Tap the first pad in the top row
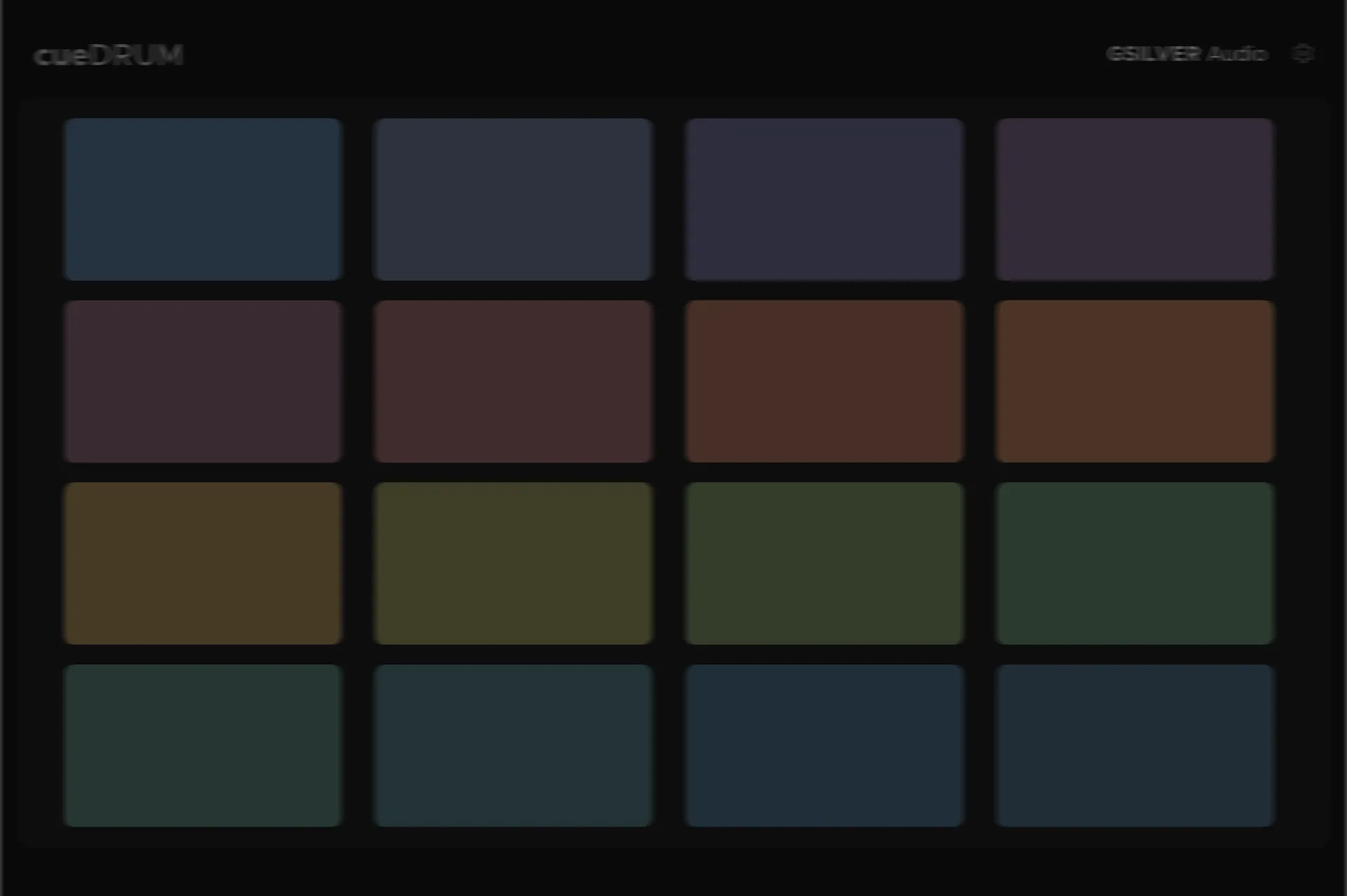 (x=203, y=199)
